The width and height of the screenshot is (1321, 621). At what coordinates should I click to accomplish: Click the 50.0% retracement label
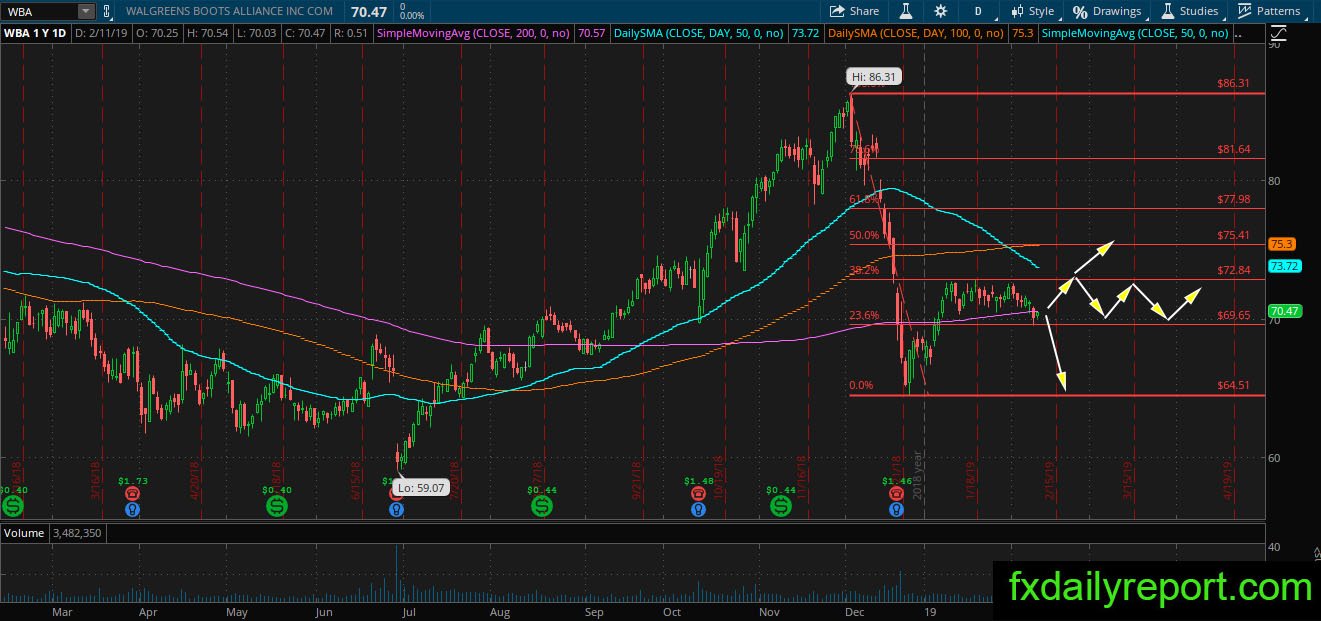pos(864,235)
